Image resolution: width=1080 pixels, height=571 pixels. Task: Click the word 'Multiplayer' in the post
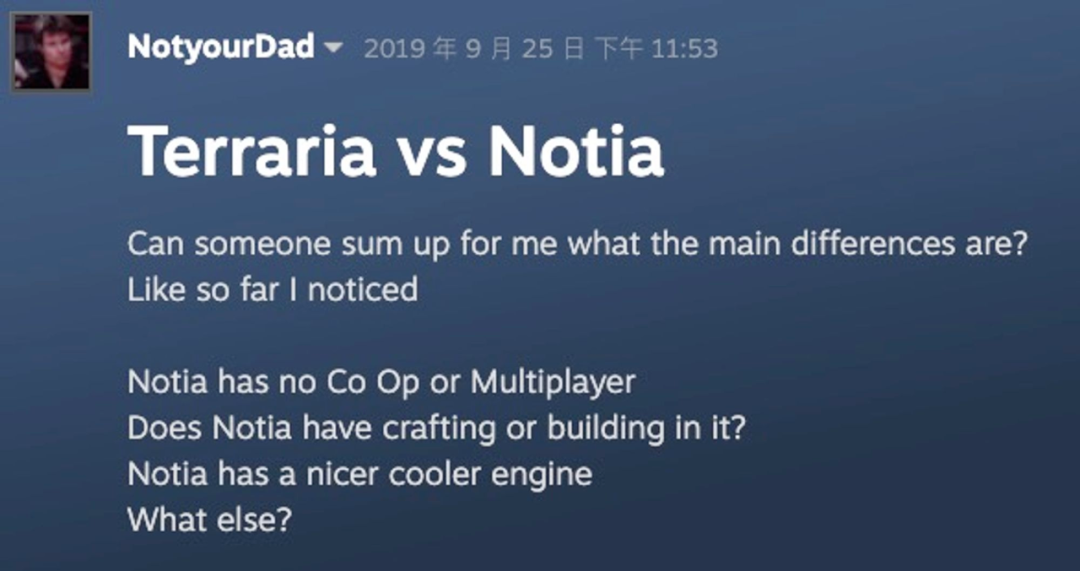553,384
